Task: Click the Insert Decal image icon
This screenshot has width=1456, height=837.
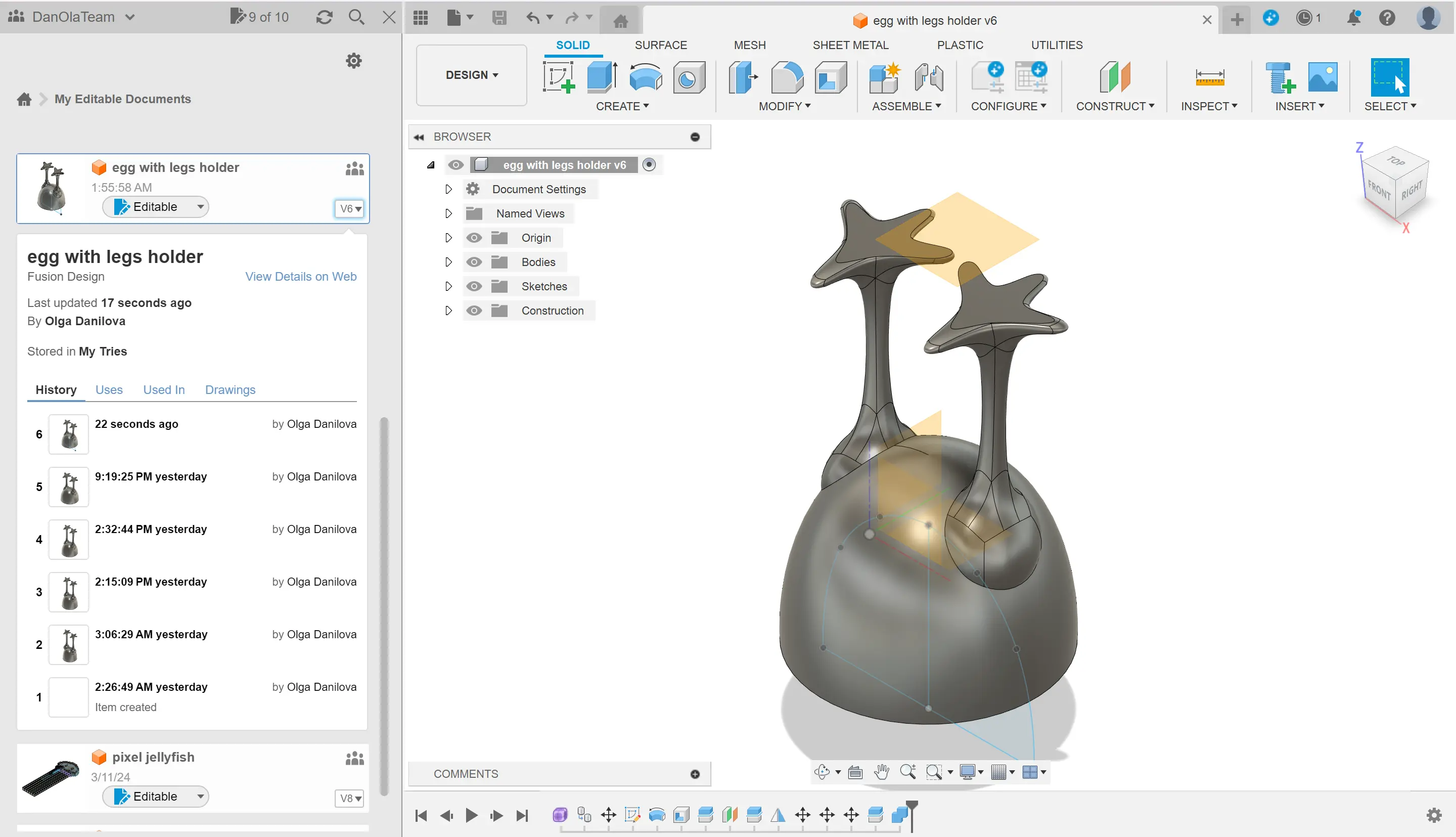Action: click(1322, 77)
